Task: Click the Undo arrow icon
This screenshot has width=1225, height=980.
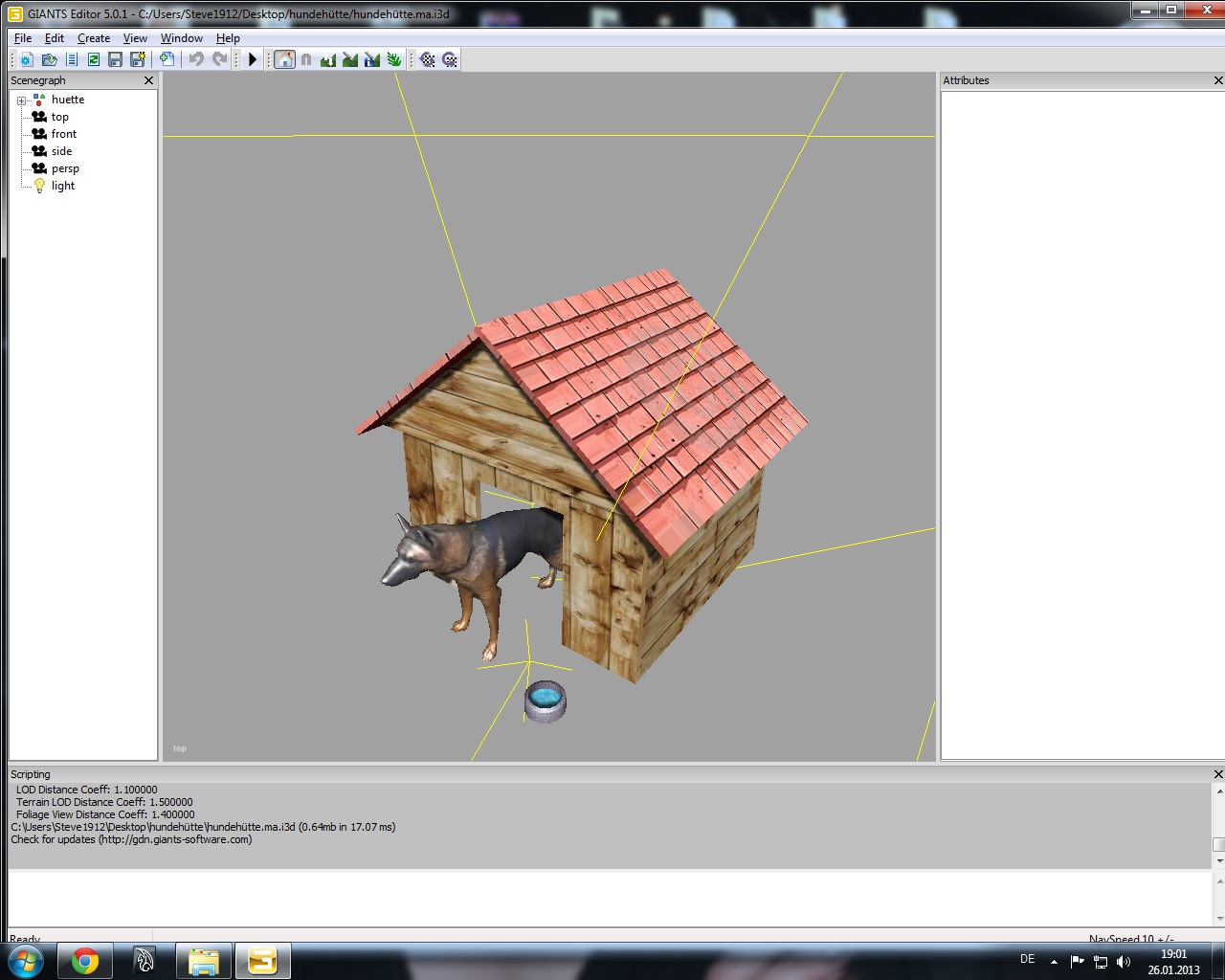Action: click(x=196, y=59)
